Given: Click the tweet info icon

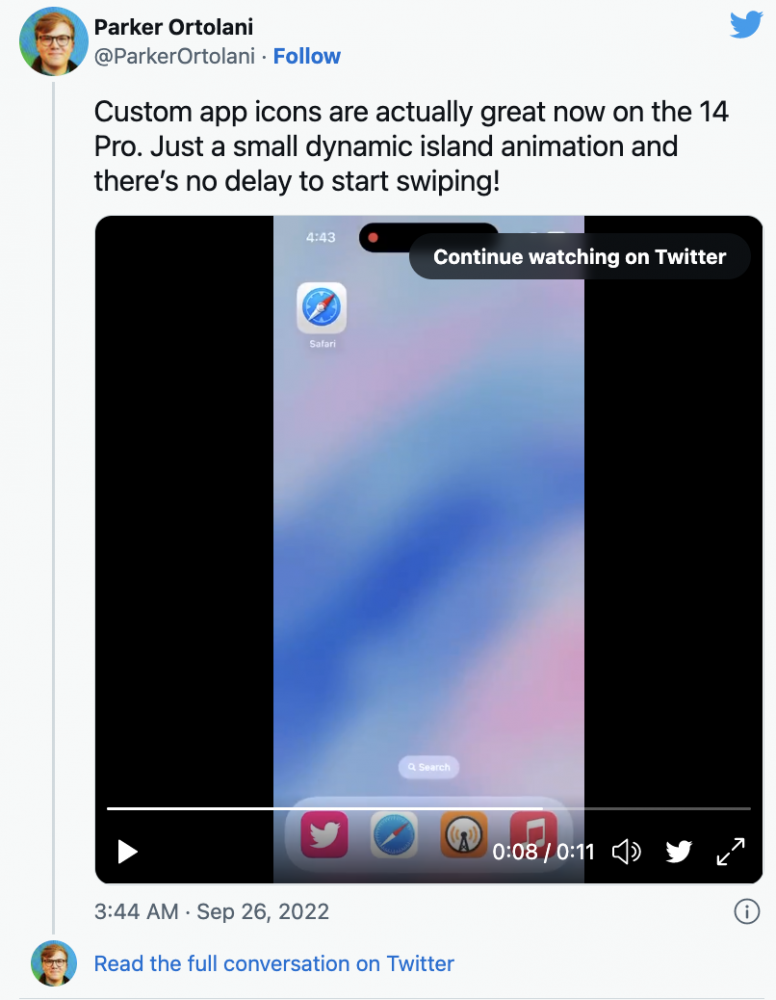Looking at the screenshot, I should pos(746,911).
